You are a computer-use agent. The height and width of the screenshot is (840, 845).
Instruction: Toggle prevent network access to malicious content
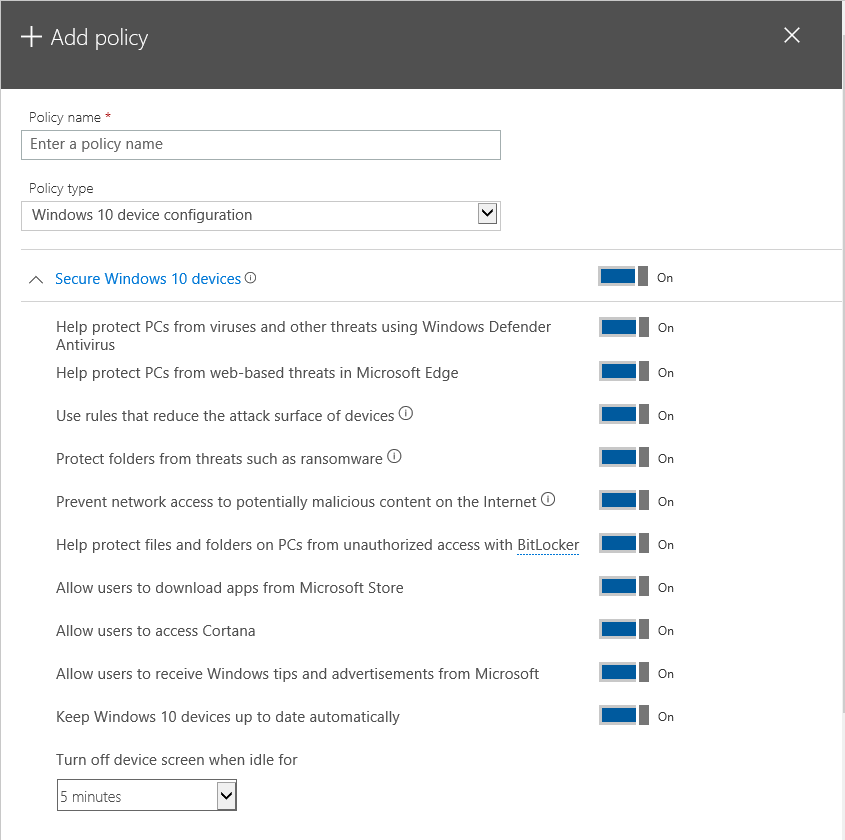[624, 501]
